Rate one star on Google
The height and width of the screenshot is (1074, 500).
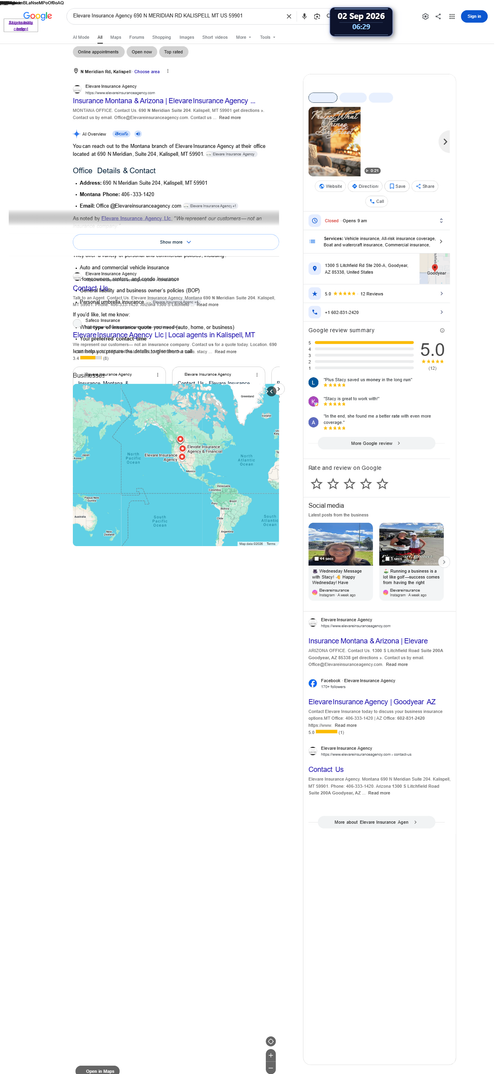(x=316, y=484)
